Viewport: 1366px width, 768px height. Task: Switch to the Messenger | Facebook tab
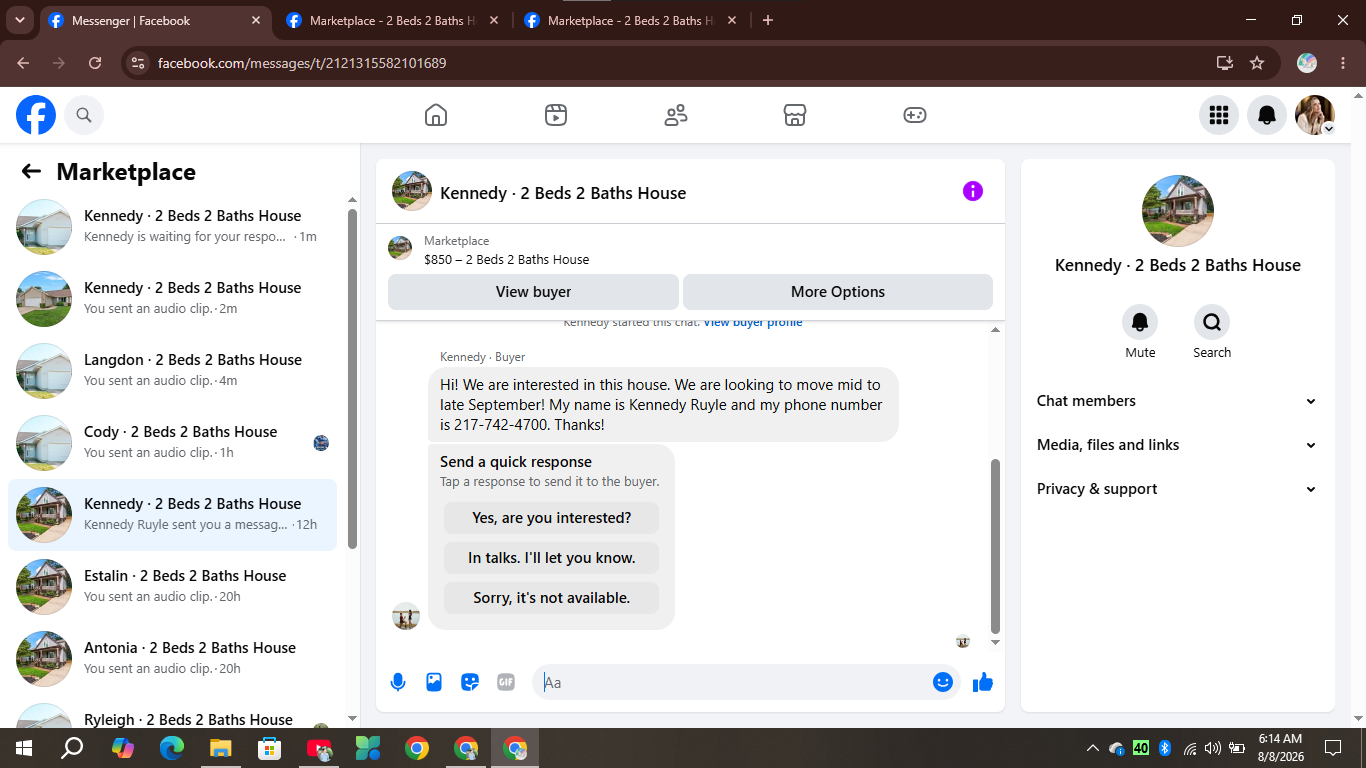[155, 21]
